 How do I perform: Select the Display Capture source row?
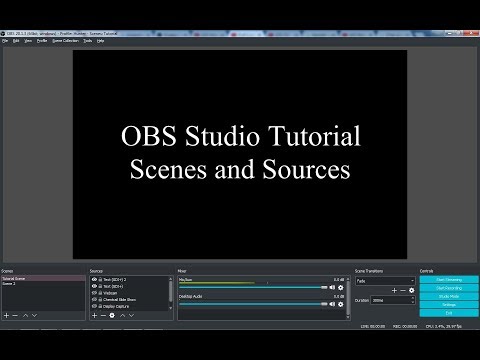coord(129,306)
